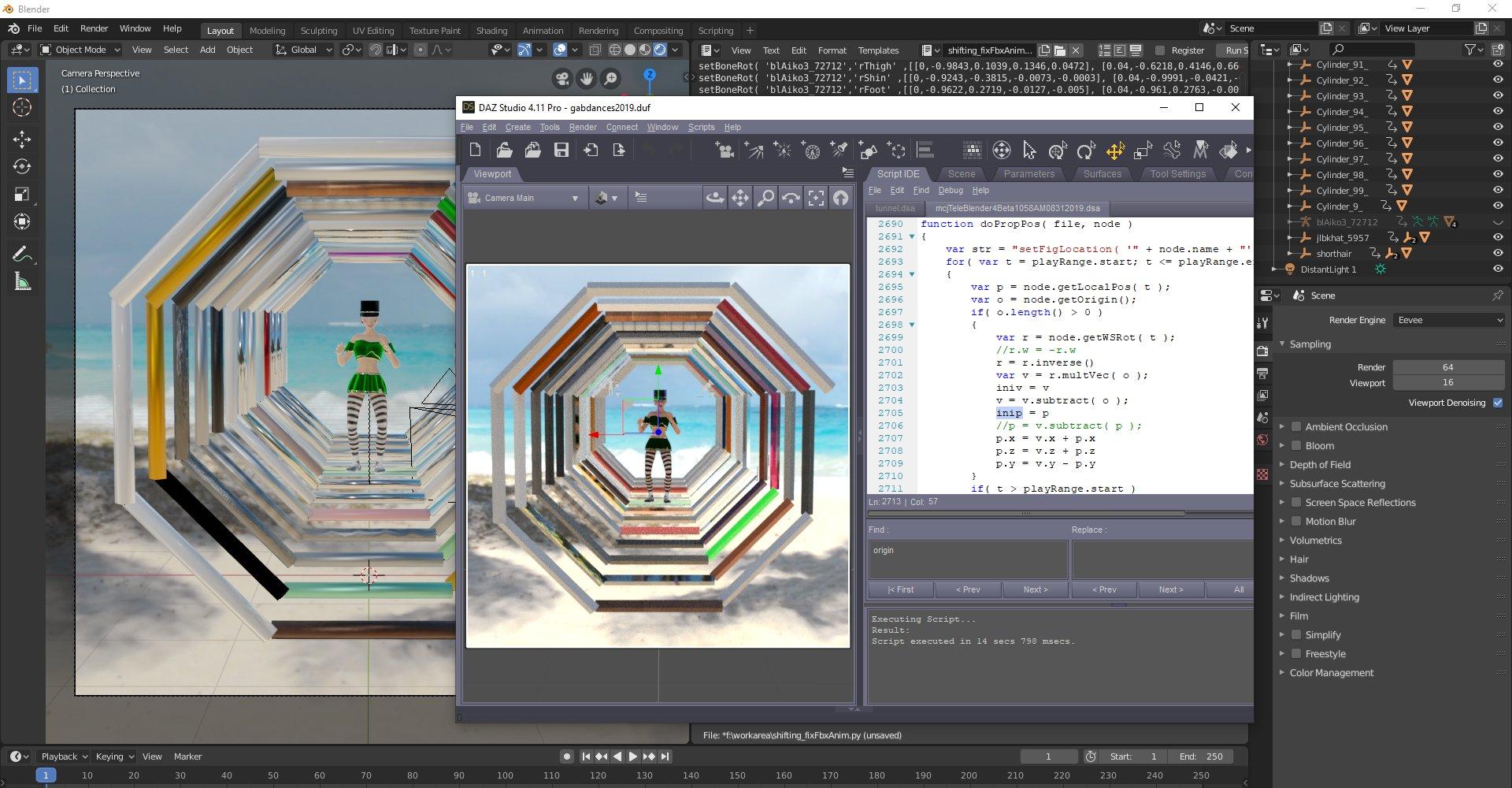This screenshot has height=788, width=1512.
Task: Toggle the camera view icon in Blender viewport
Action: [x=562, y=78]
